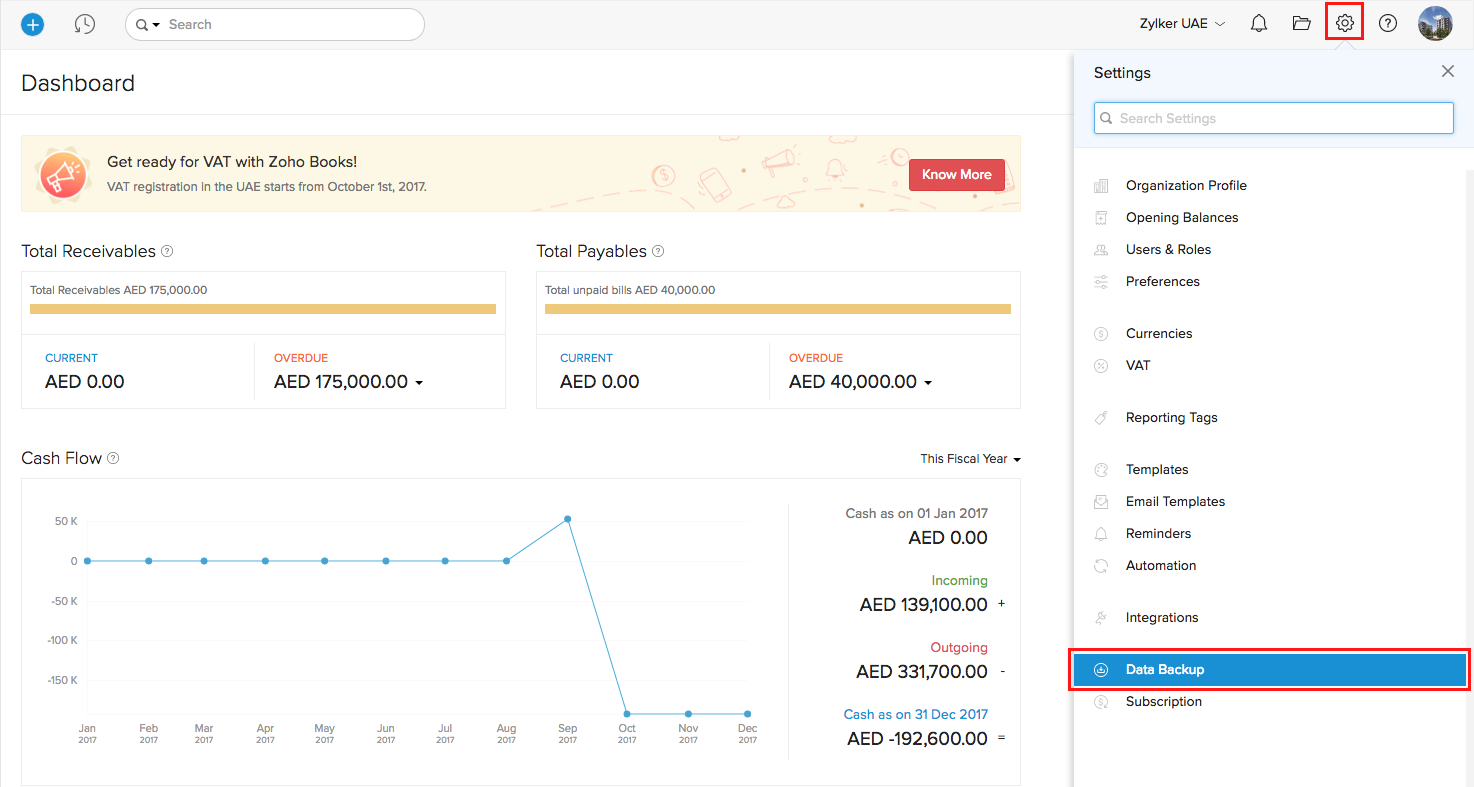Open the This Fiscal Year dropdown

tap(970, 459)
